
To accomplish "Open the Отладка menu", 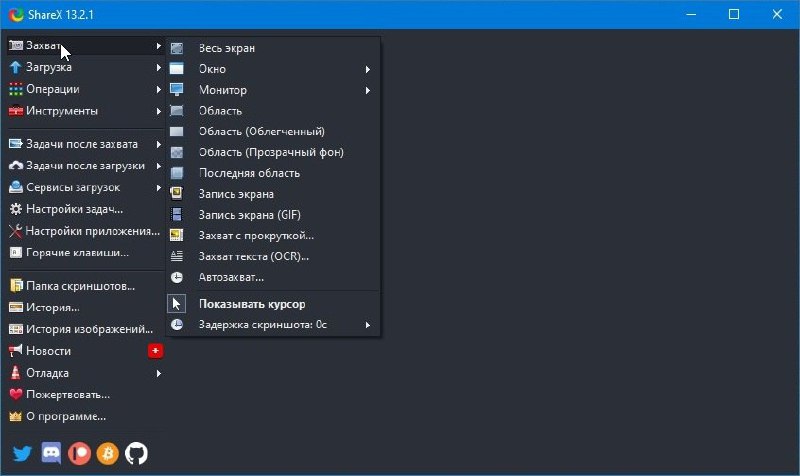I will (85, 373).
